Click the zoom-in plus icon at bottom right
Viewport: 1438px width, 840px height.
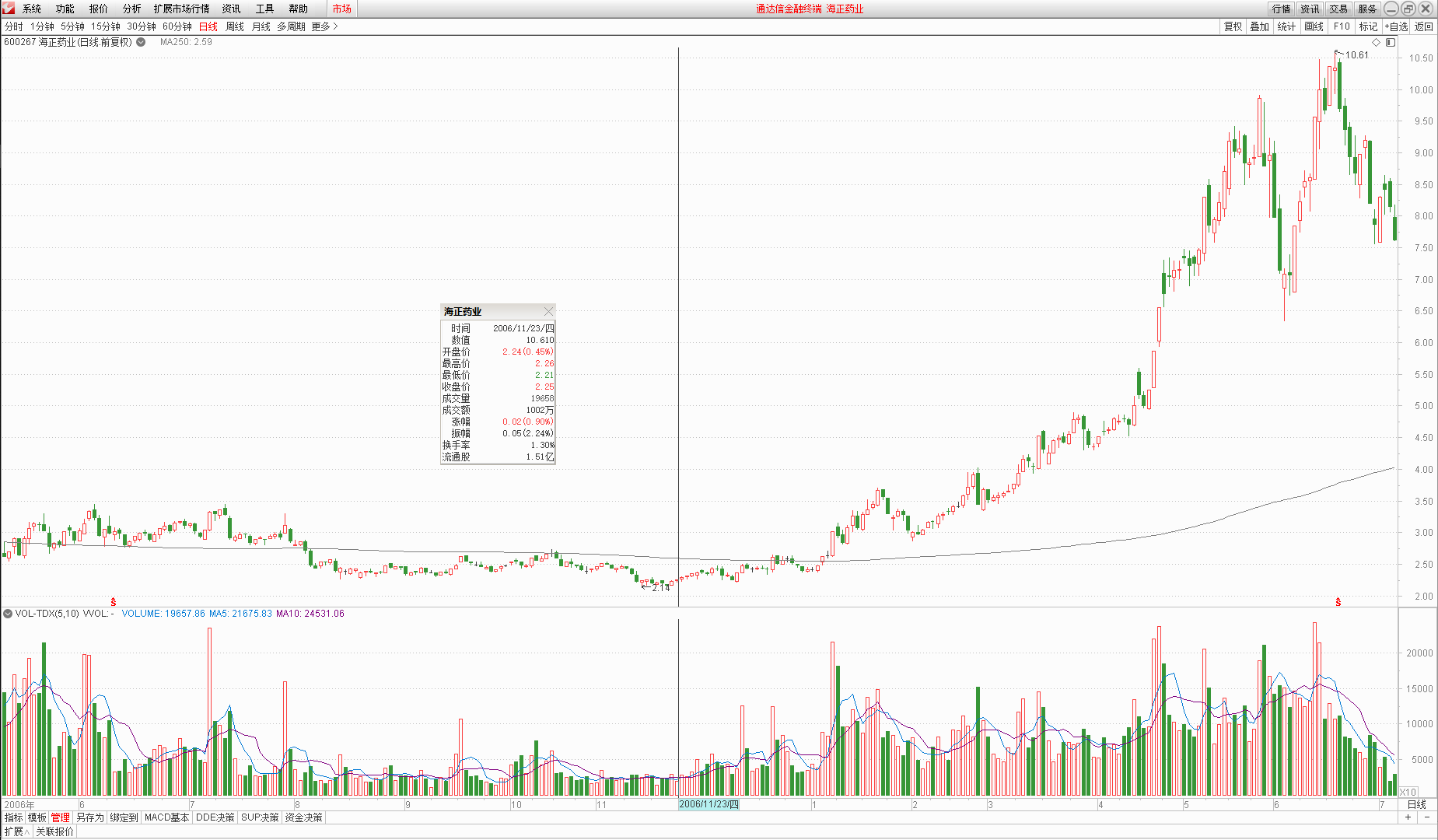click(1408, 817)
